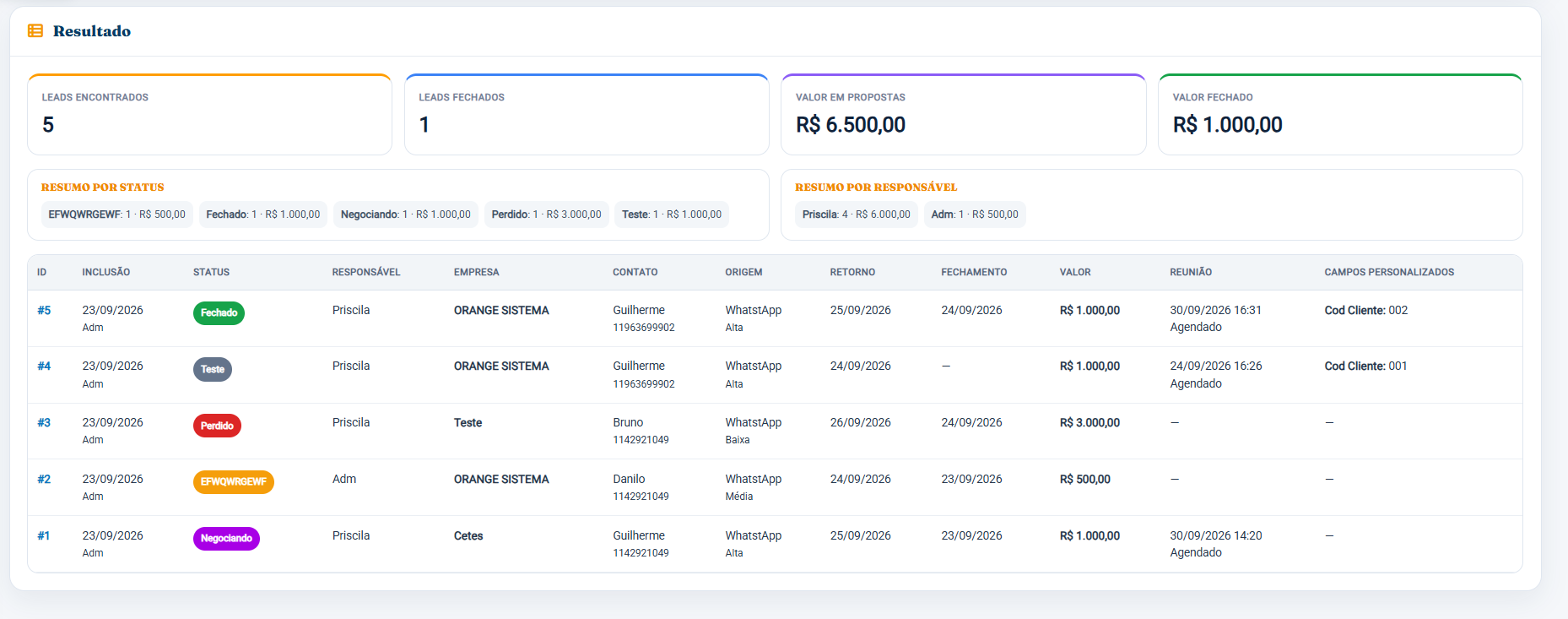This screenshot has height=619, width=1568.
Task: Click the gray Teste badge in row #4
Action: [213, 370]
